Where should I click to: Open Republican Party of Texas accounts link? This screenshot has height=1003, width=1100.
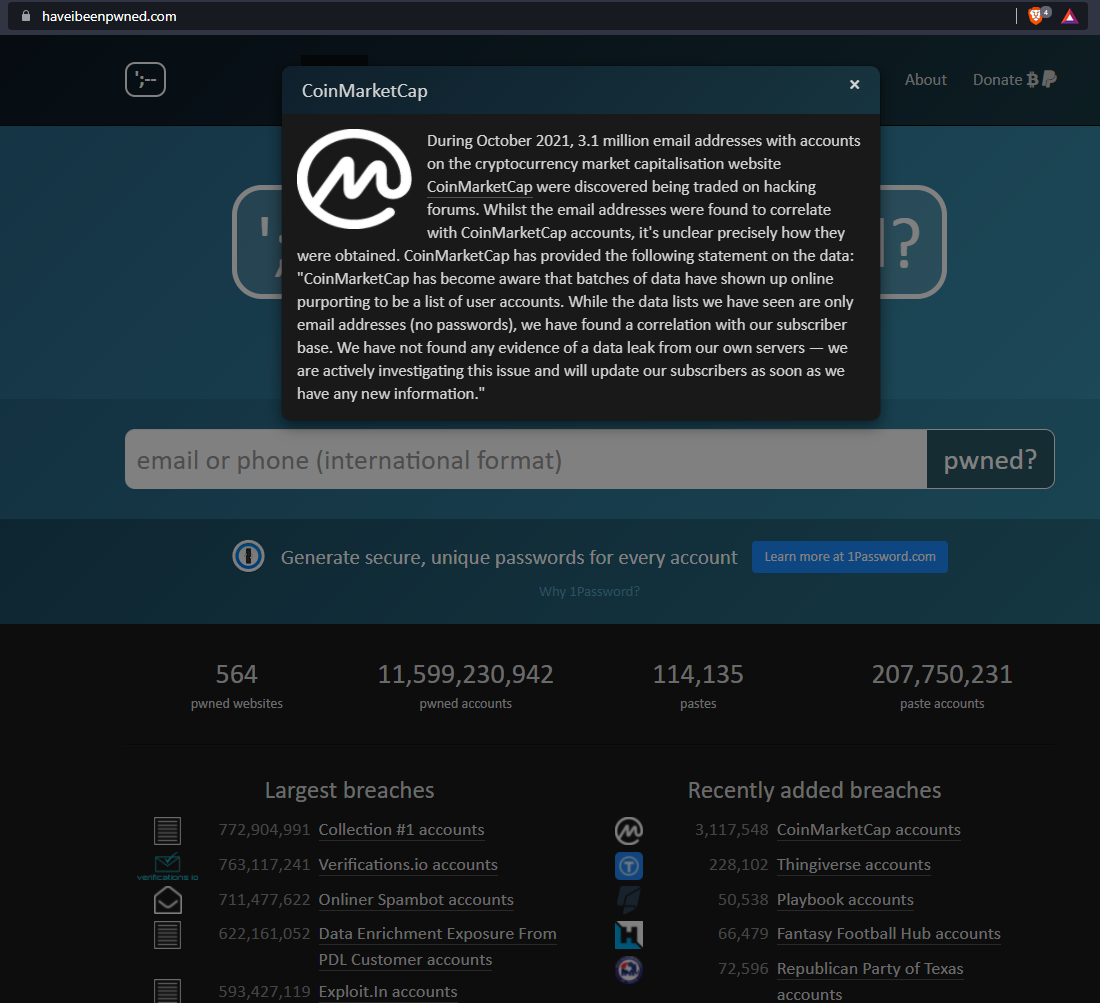pos(870,981)
